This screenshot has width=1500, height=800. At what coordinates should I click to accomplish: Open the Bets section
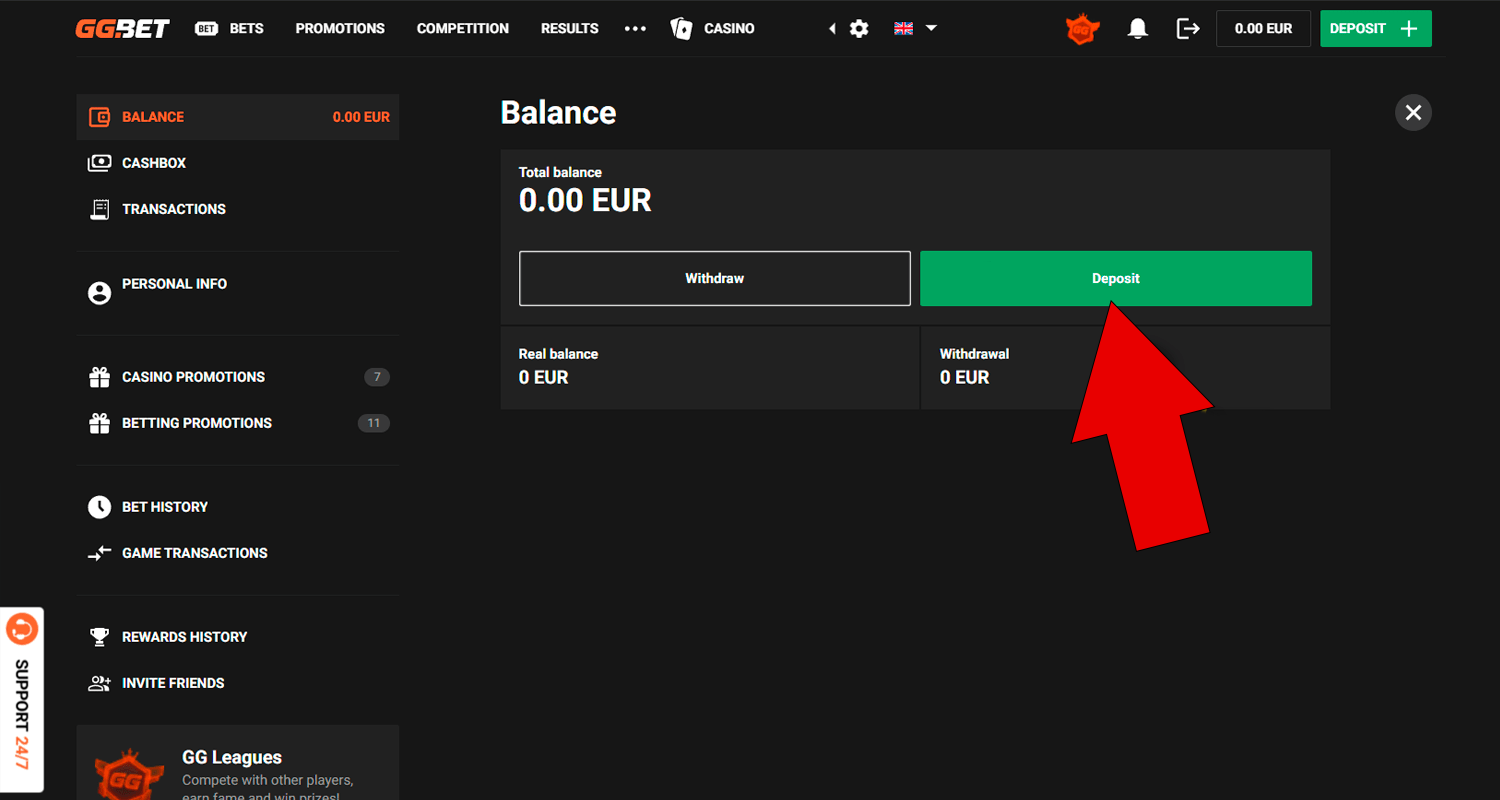[x=230, y=28]
